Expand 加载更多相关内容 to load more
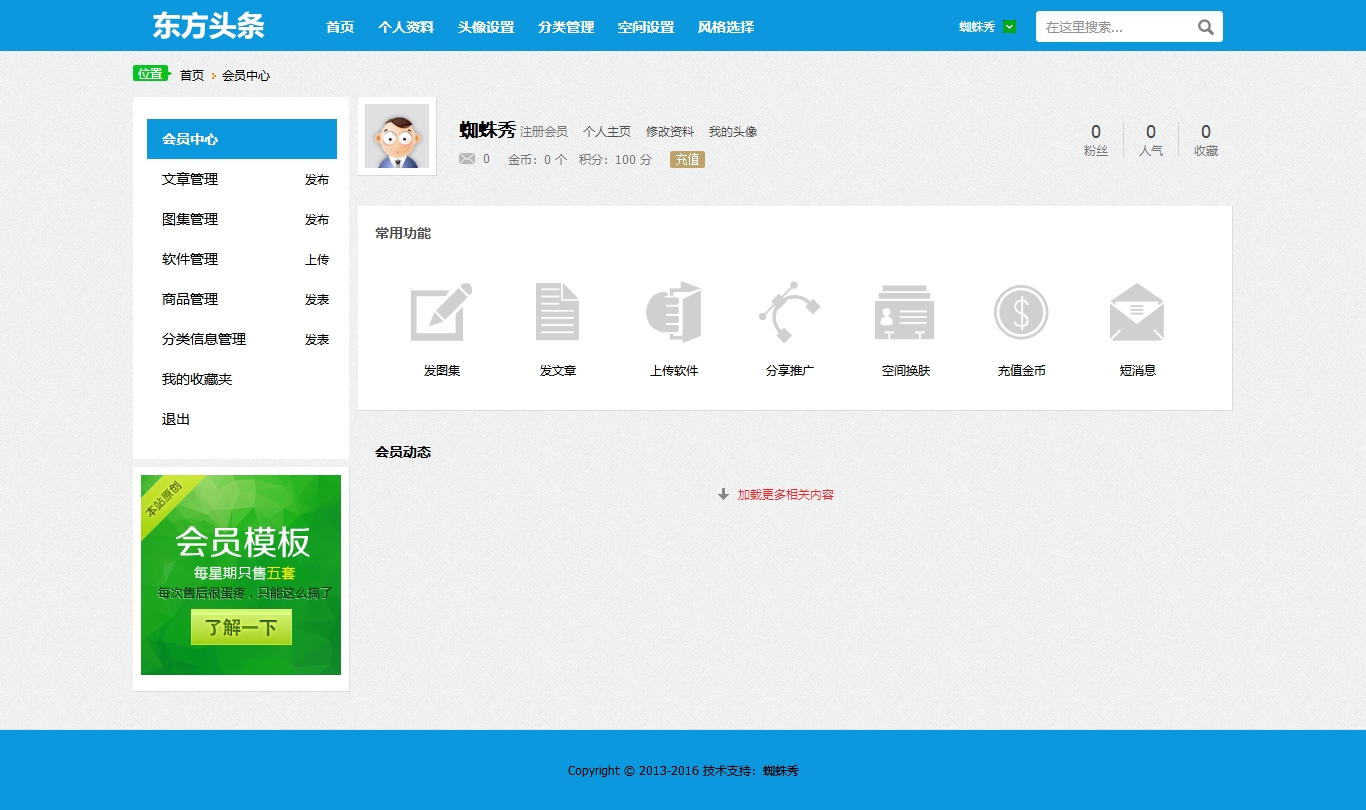This screenshot has height=810, width=1366. tap(785, 494)
